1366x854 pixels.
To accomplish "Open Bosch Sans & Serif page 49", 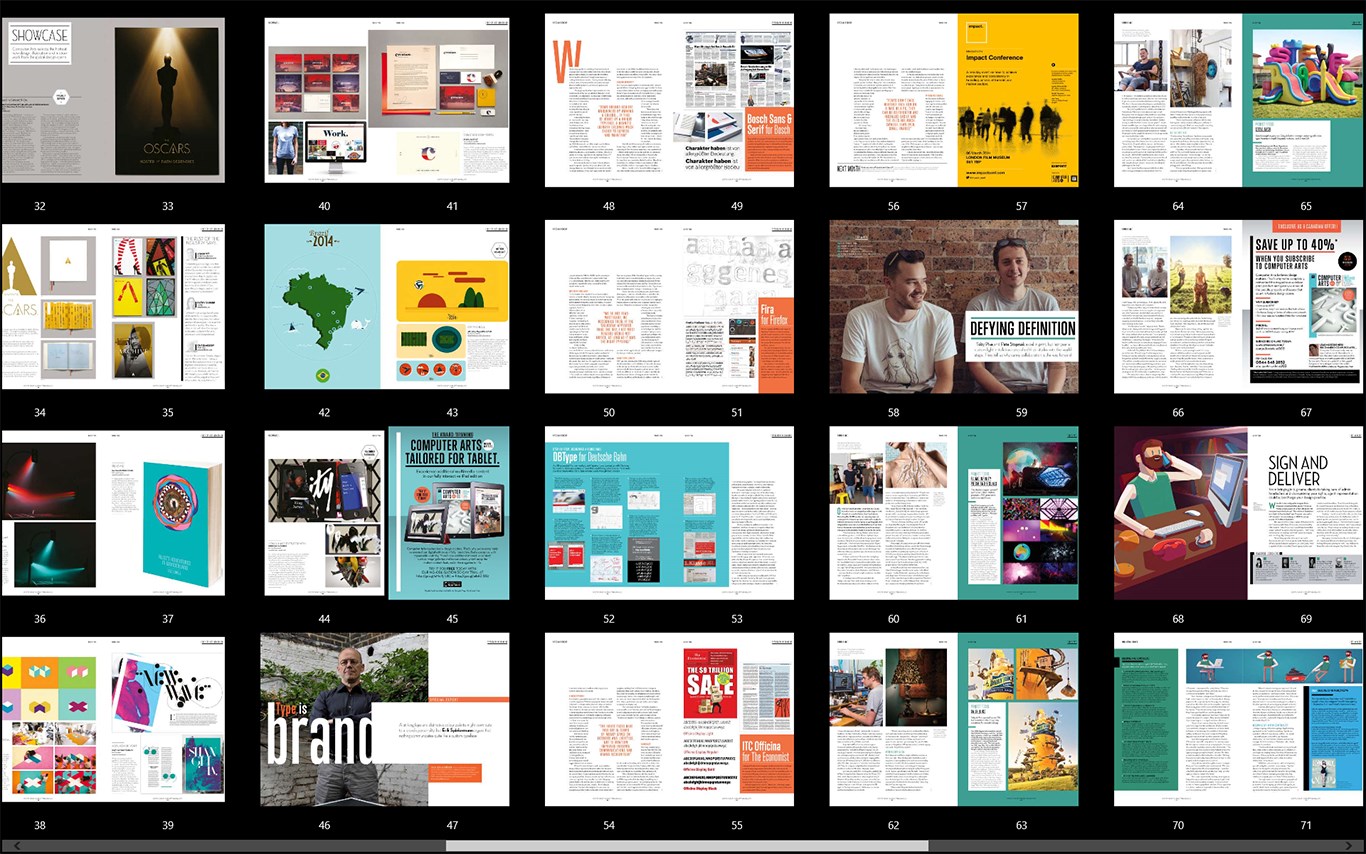I will [x=733, y=100].
